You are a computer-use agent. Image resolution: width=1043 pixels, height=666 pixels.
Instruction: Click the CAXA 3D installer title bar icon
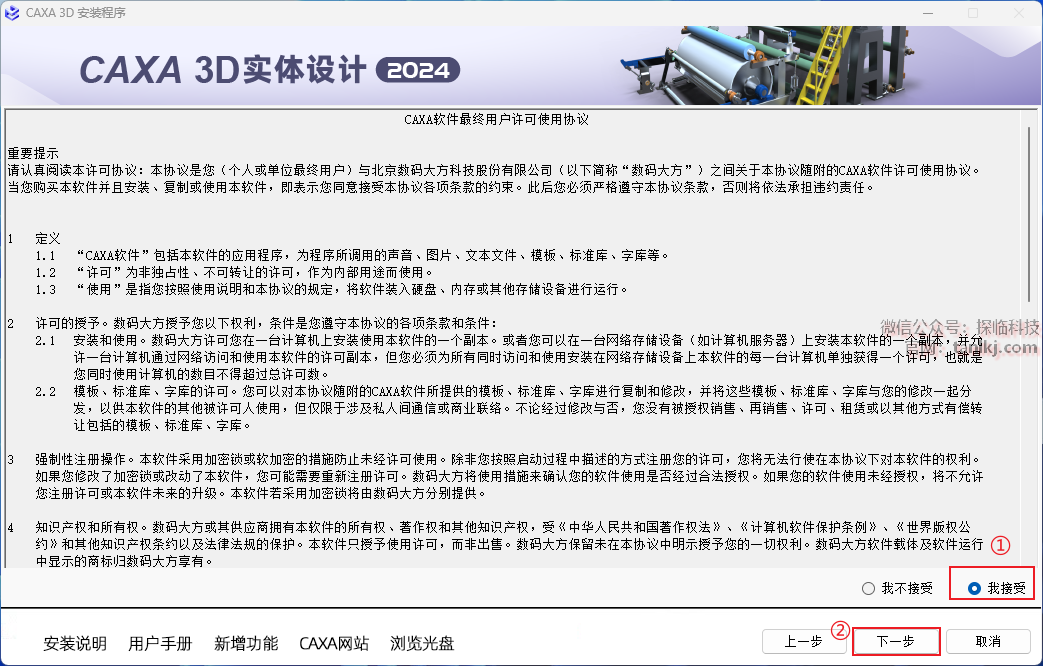coord(12,13)
